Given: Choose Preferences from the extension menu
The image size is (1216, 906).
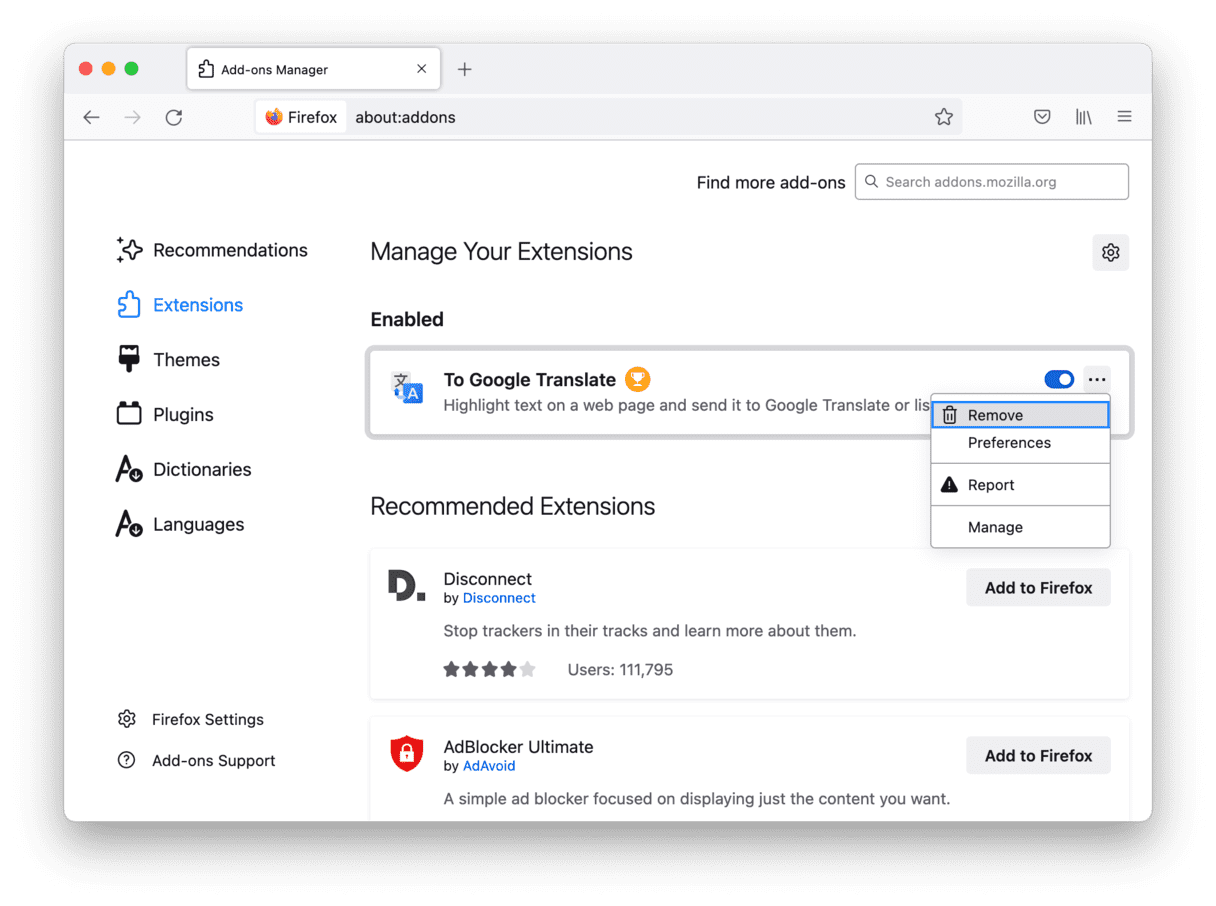Looking at the screenshot, I should pos(1020,443).
